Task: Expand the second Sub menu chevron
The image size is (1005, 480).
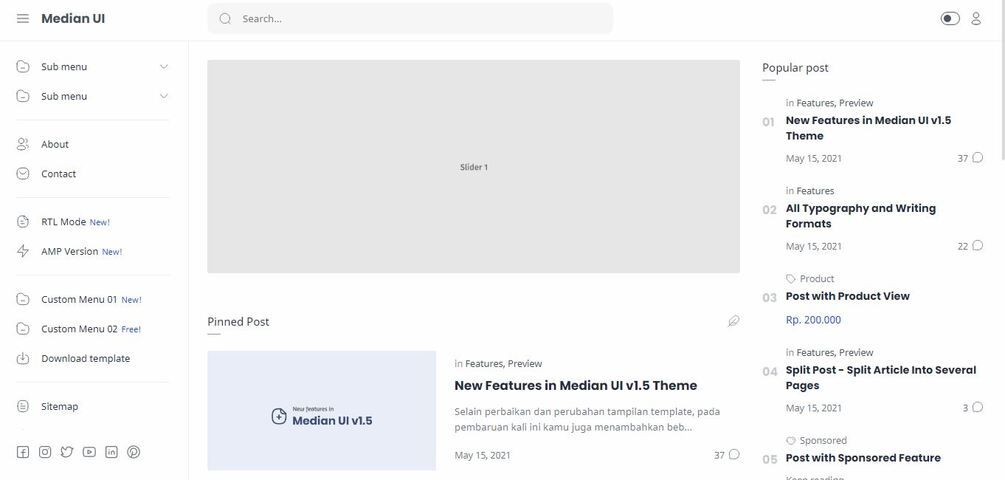Action: point(163,96)
